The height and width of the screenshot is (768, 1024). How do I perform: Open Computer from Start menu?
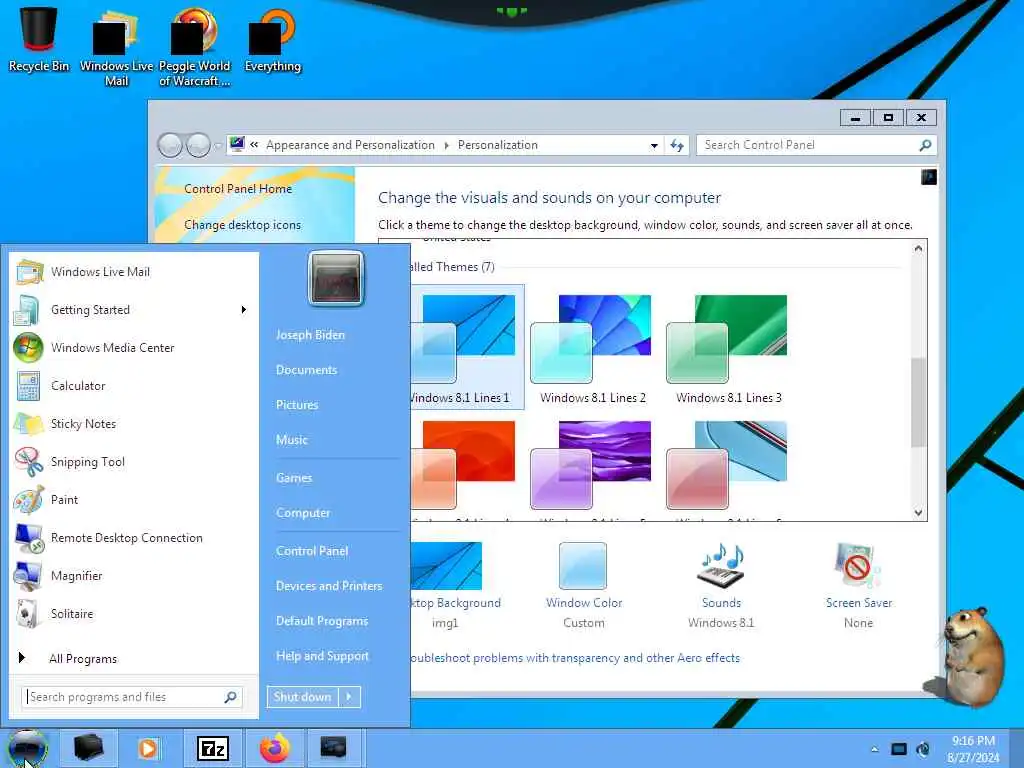point(303,513)
